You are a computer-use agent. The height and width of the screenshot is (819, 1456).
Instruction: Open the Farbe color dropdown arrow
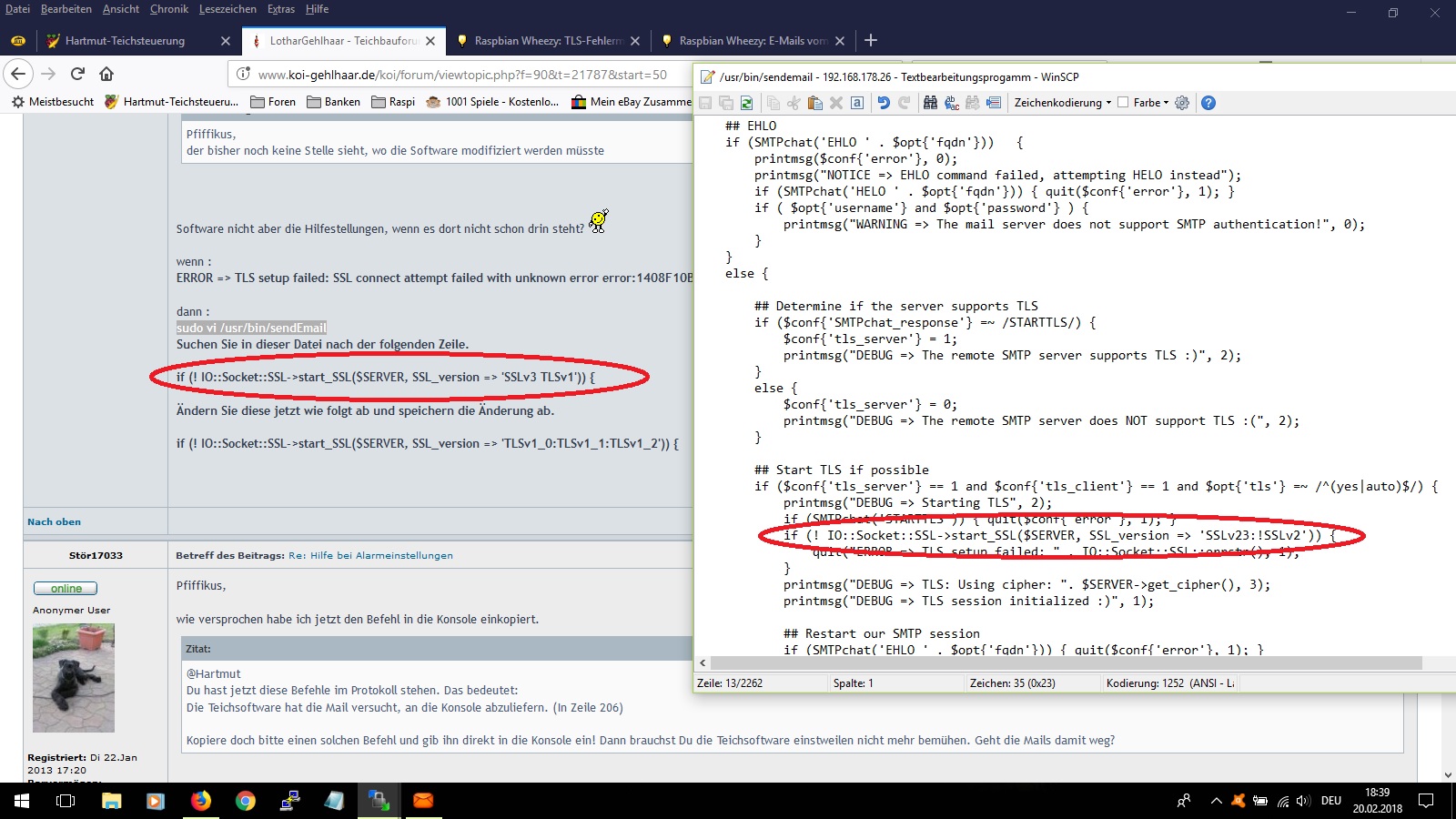pos(1166,103)
